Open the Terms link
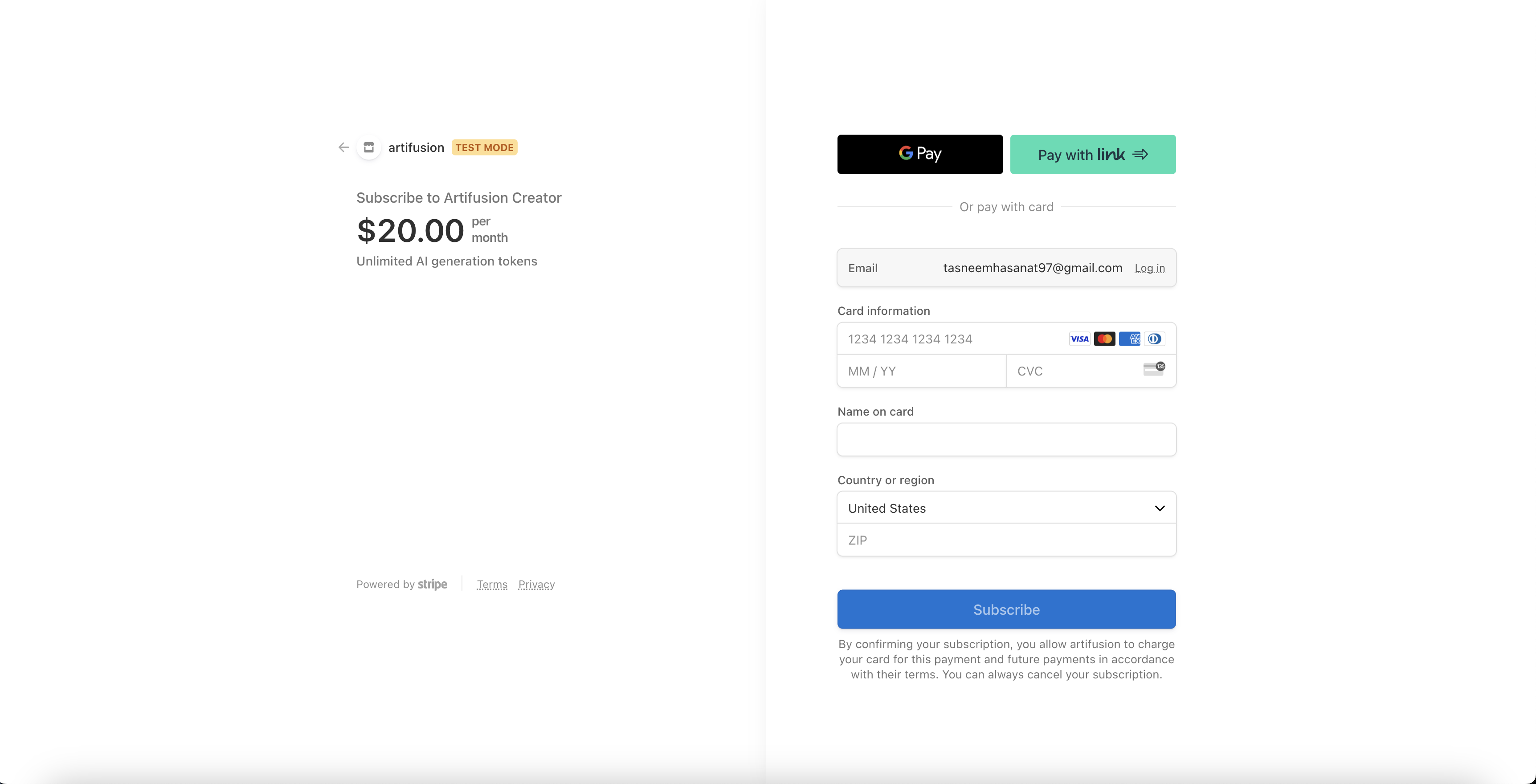Viewport: 1536px width, 784px height. pos(492,584)
